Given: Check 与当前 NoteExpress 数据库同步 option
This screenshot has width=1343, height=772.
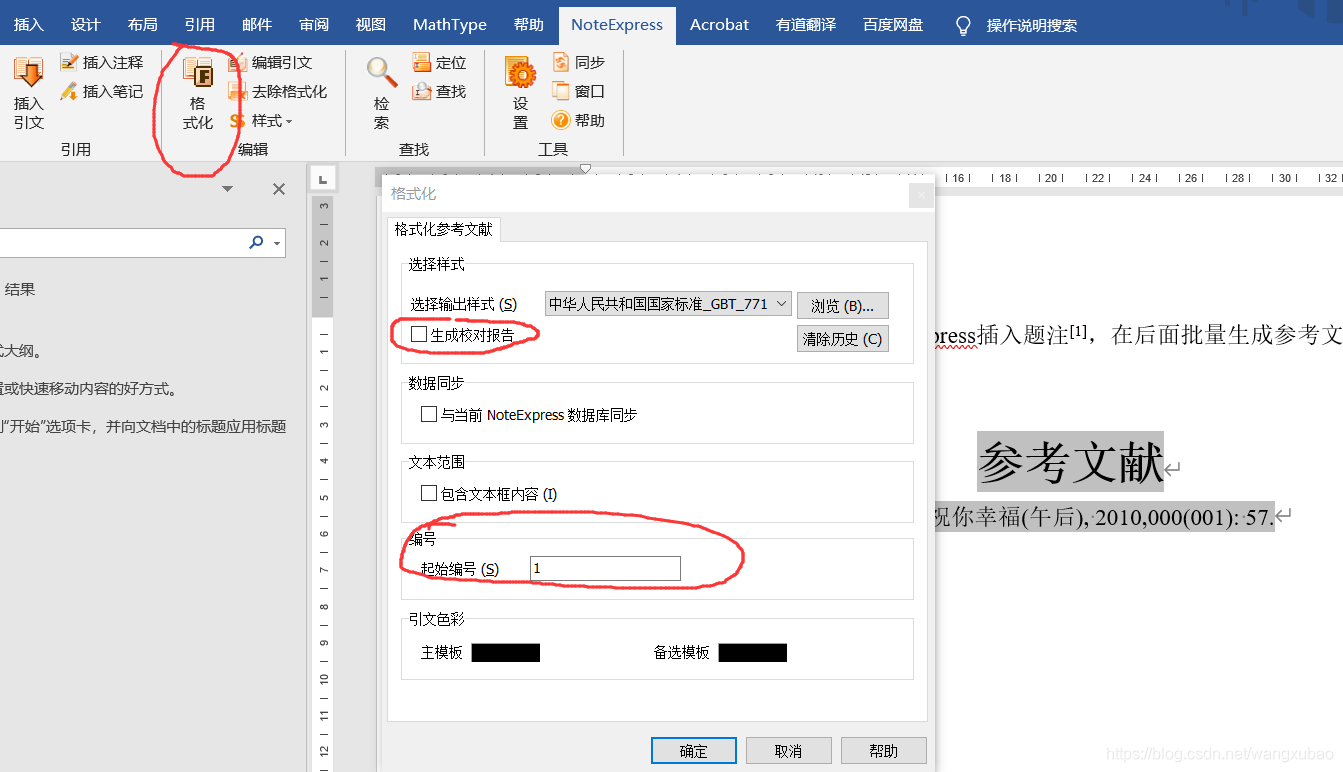Looking at the screenshot, I should click(429, 414).
